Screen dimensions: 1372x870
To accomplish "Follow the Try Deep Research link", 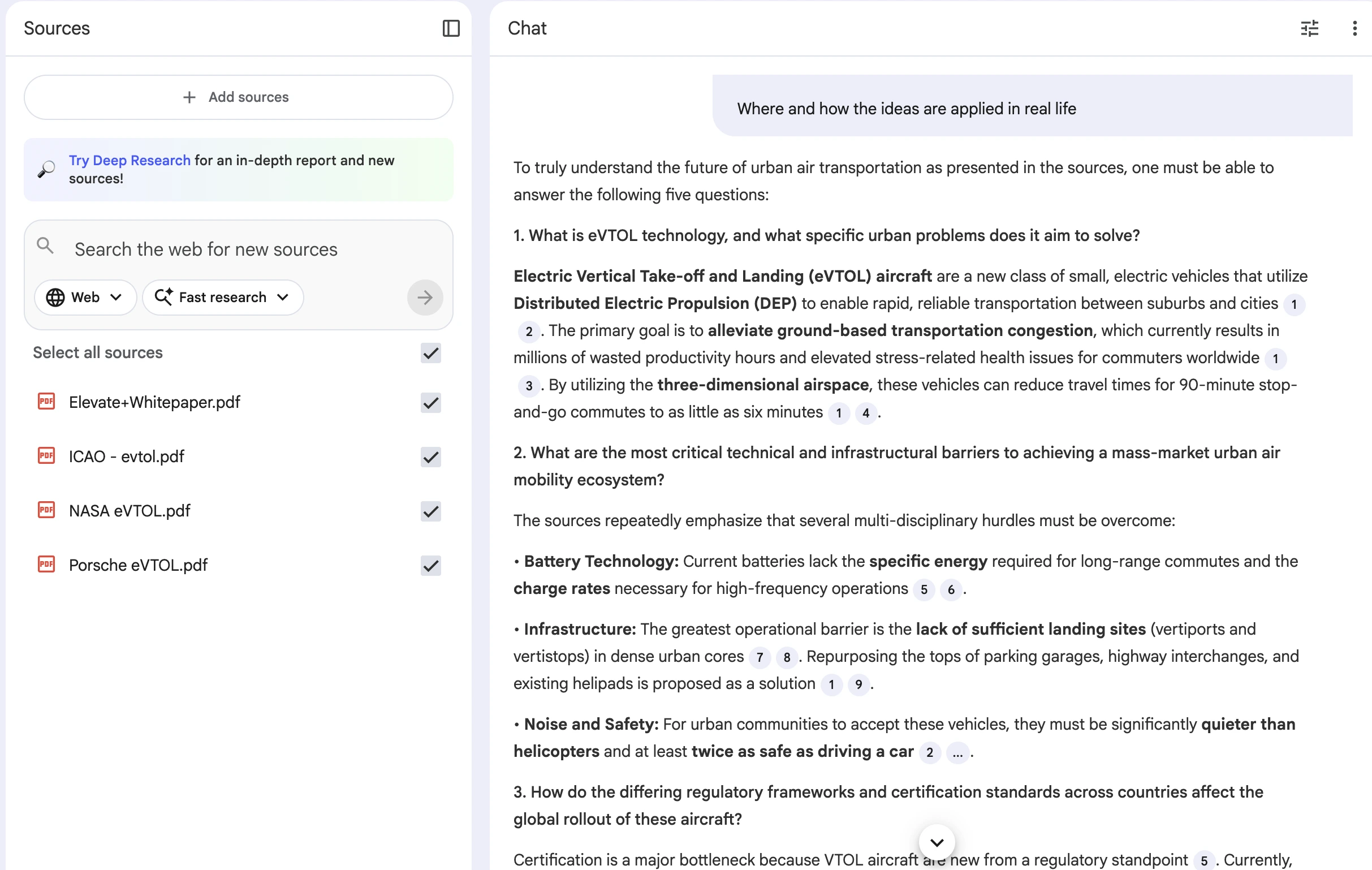I will [130, 161].
